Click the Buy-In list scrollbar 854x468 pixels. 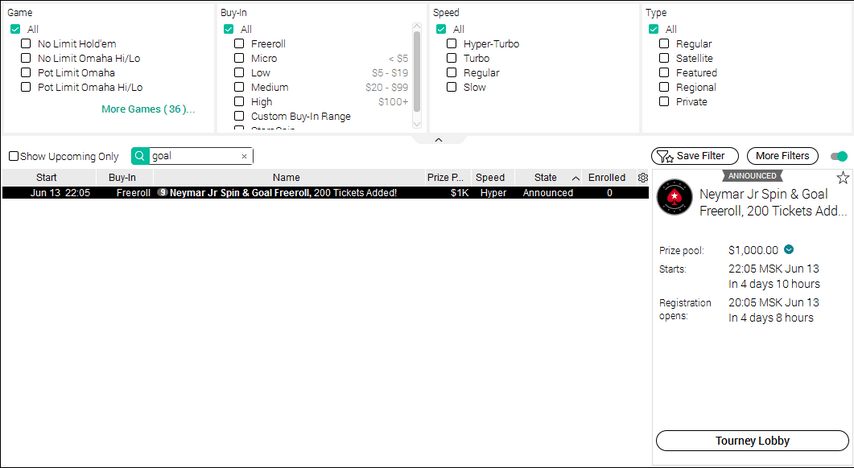click(x=417, y=71)
